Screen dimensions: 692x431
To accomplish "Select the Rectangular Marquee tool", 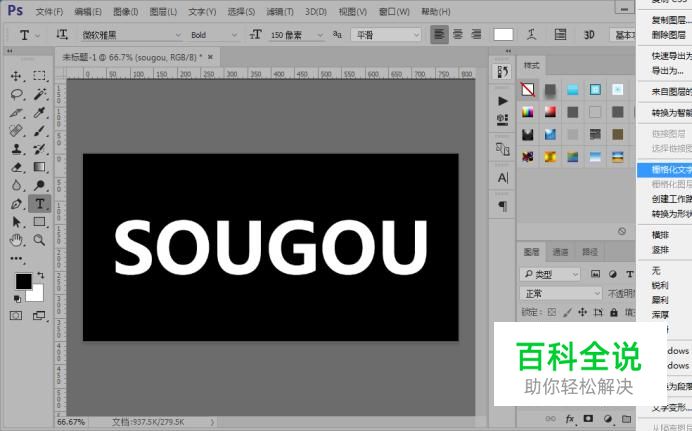I will [39, 76].
